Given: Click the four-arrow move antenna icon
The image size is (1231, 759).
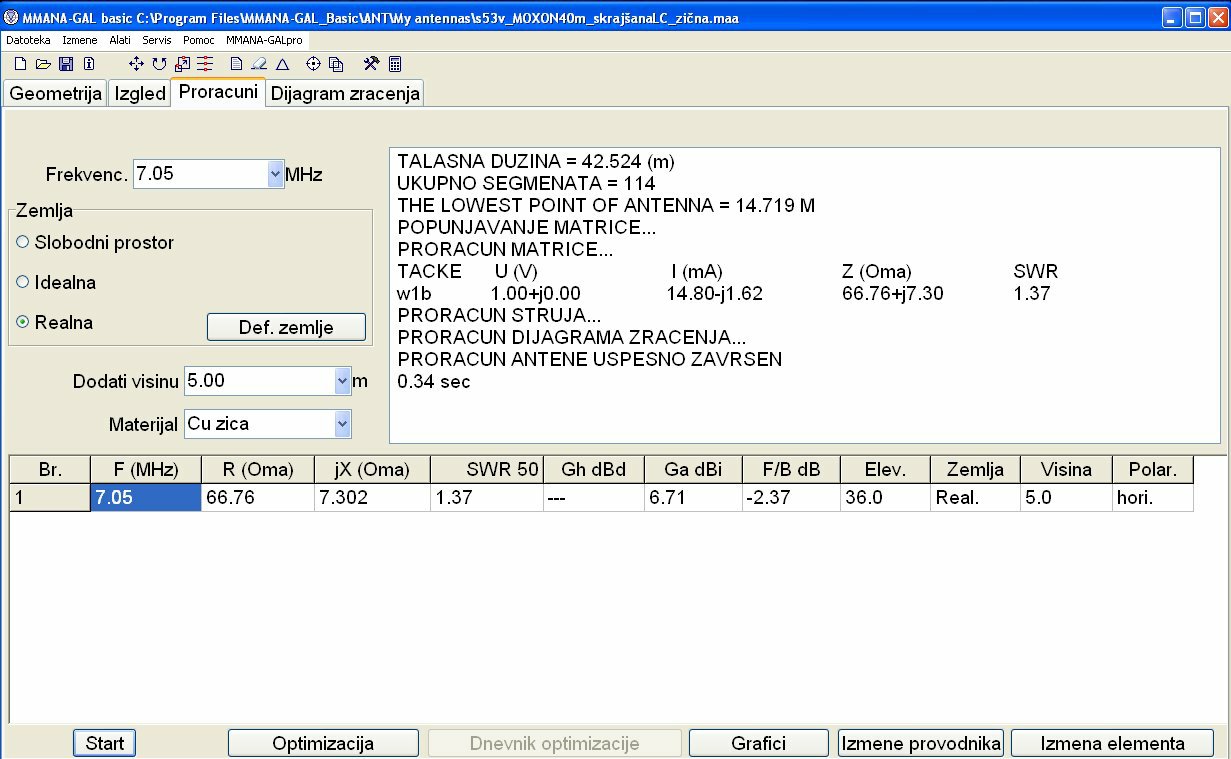Looking at the screenshot, I should pos(137,64).
